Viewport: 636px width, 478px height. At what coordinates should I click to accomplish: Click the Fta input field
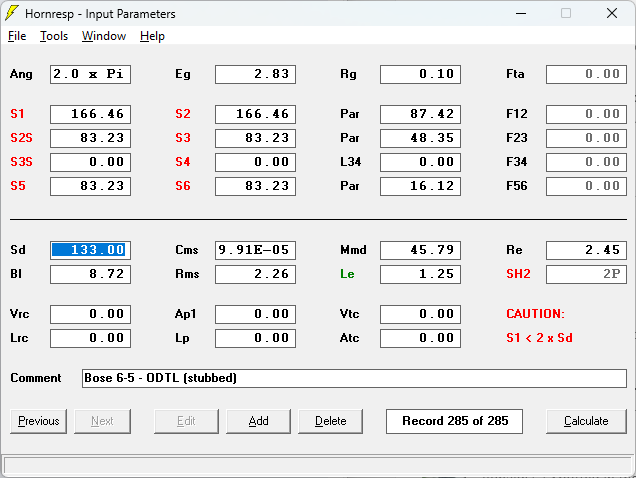click(586, 74)
